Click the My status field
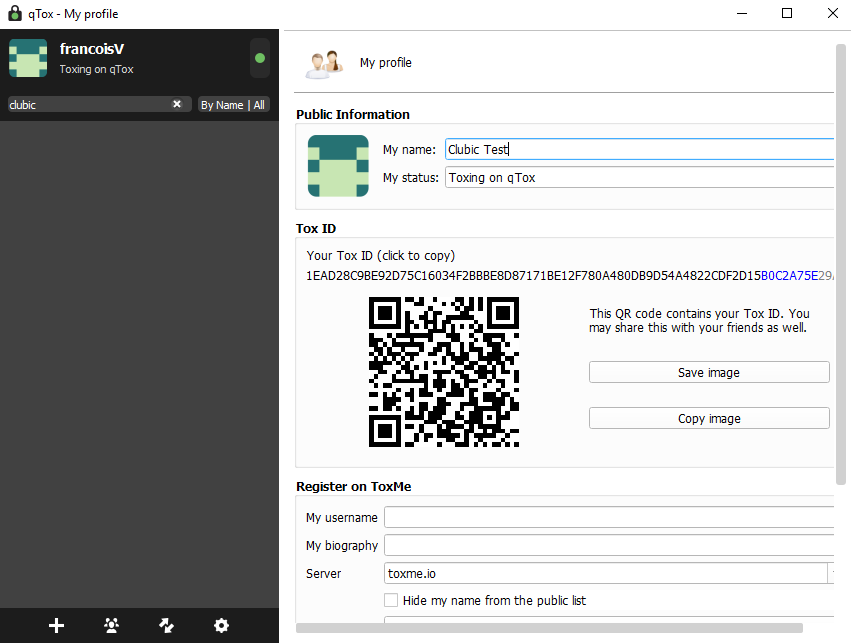856x643 pixels. [x=639, y=178]
